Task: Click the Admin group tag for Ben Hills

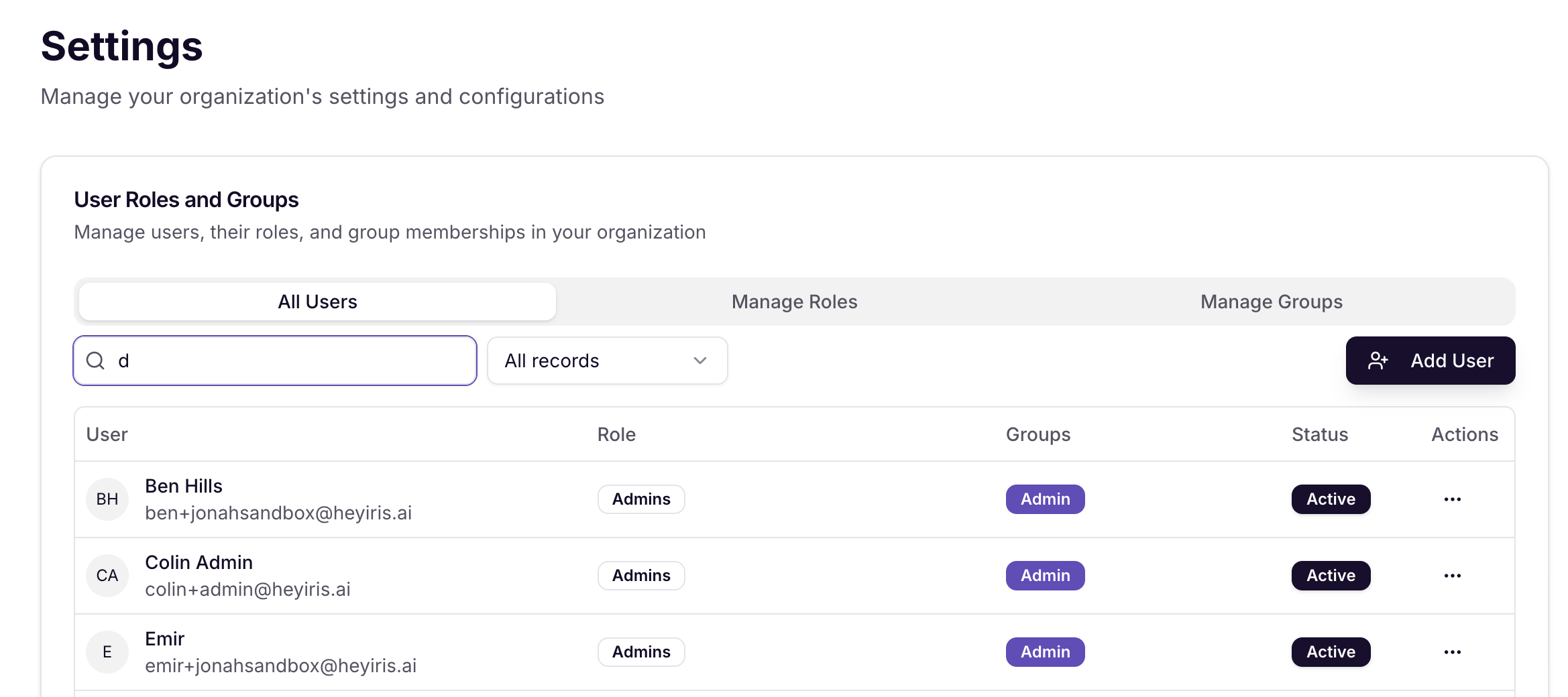Action: click(1045, 499)
